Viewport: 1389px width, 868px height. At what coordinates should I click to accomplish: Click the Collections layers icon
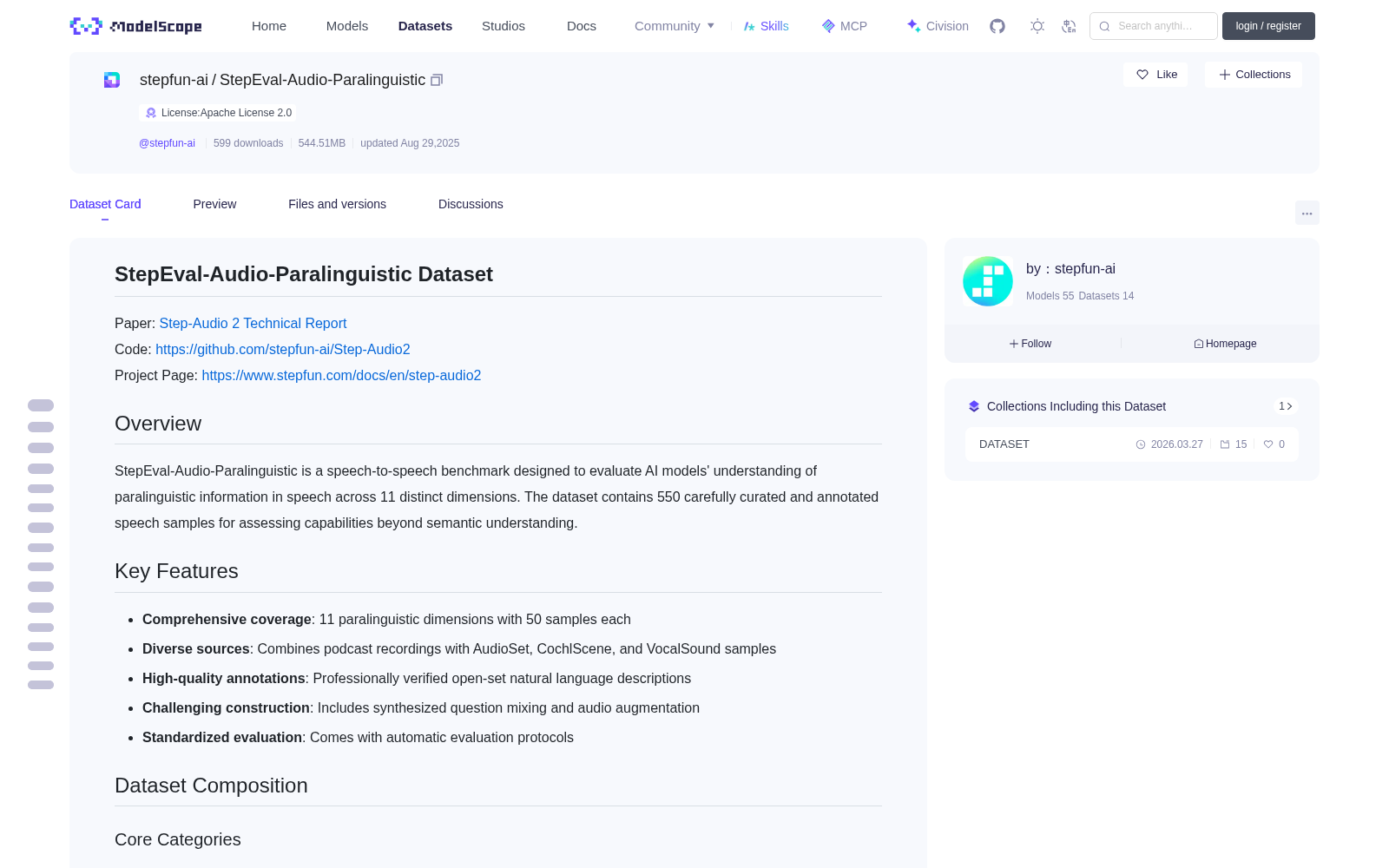(x=974, y=406)
